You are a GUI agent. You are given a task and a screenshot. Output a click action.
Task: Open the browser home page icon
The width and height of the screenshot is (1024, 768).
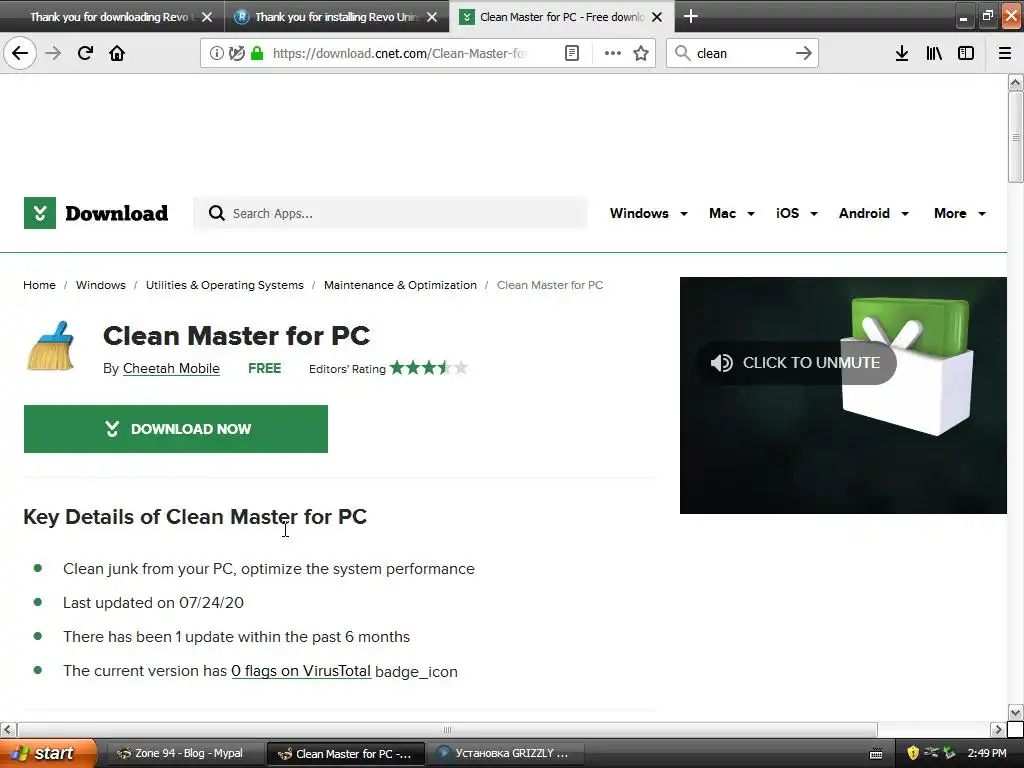pos(117,53)
